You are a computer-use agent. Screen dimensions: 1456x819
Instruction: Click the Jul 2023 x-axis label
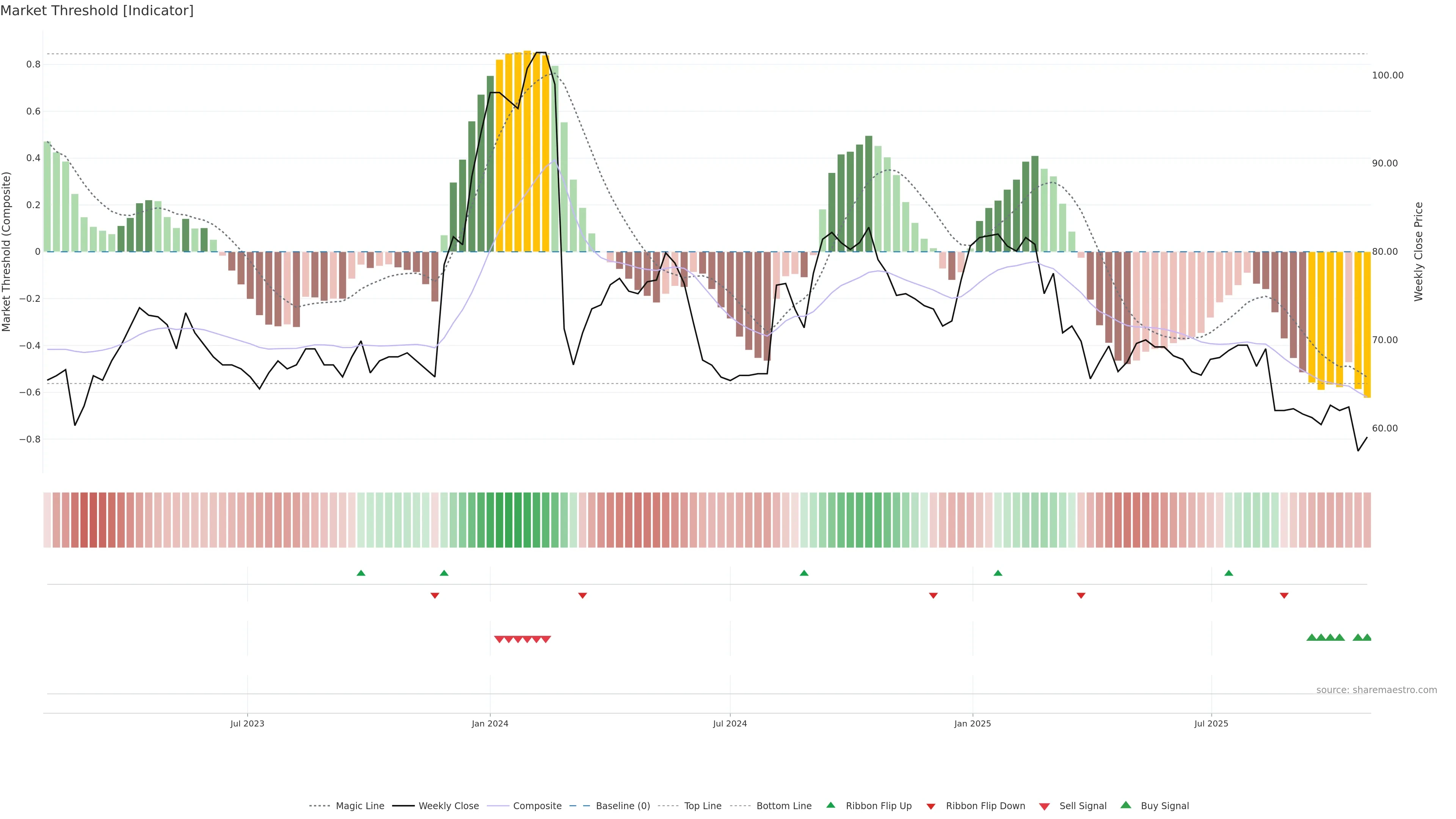[x=247, y=723]
